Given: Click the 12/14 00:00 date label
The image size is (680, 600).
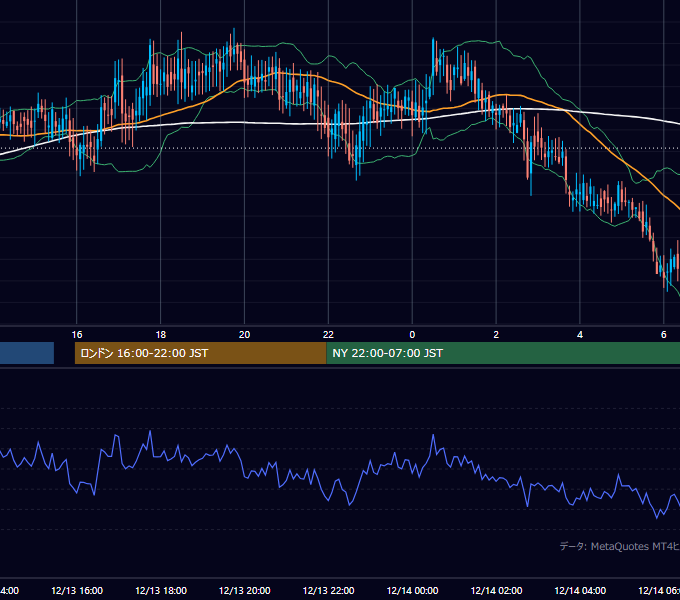Looking at the screenshot, I should (x=412, y=590).
